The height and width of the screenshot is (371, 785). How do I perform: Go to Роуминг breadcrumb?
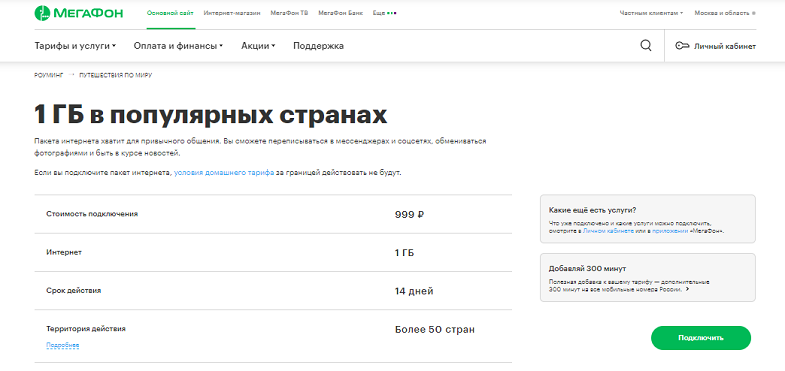(x=49, y=75)
